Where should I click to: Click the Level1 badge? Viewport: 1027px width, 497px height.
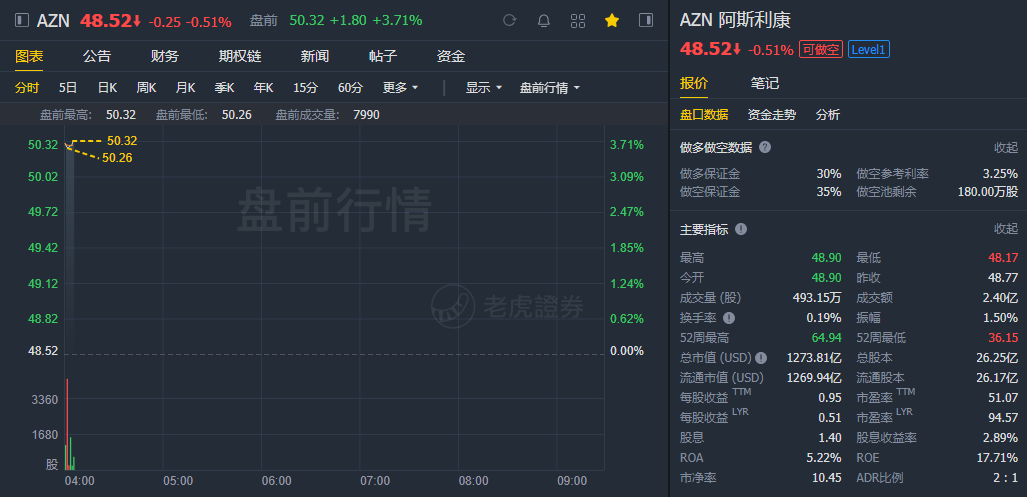point(868,49)
